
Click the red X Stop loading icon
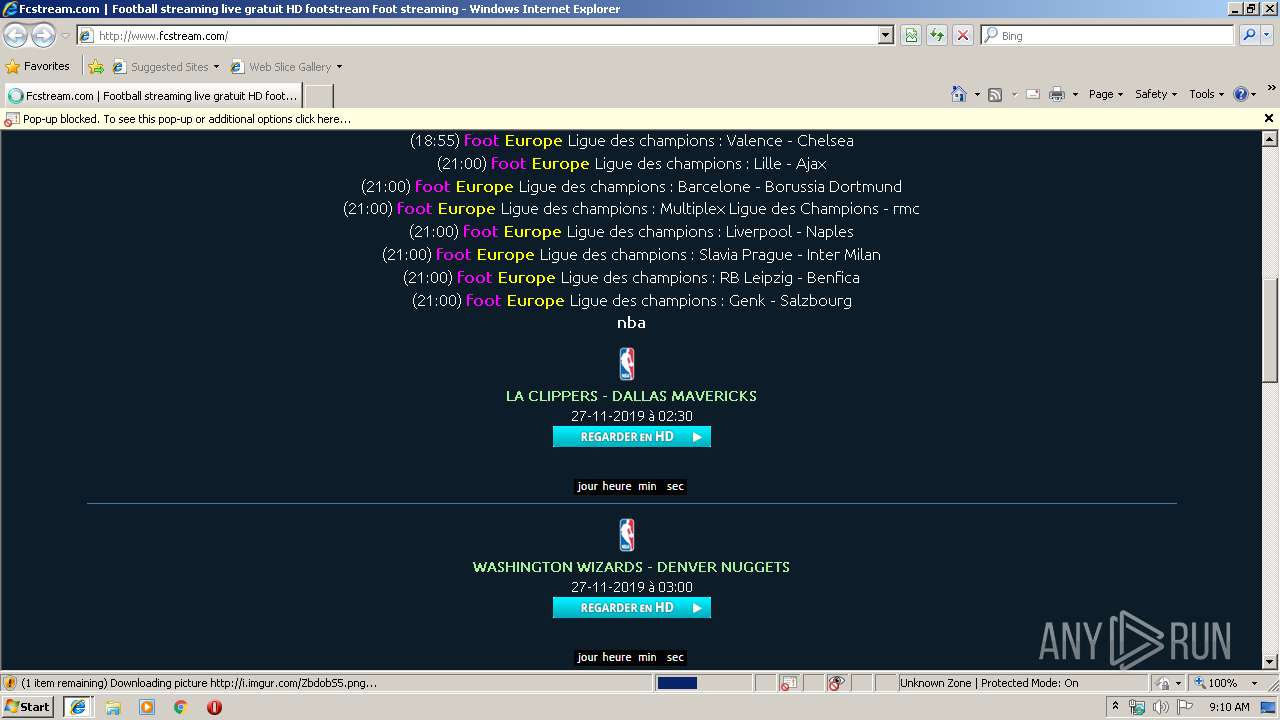tap(963, 36)
